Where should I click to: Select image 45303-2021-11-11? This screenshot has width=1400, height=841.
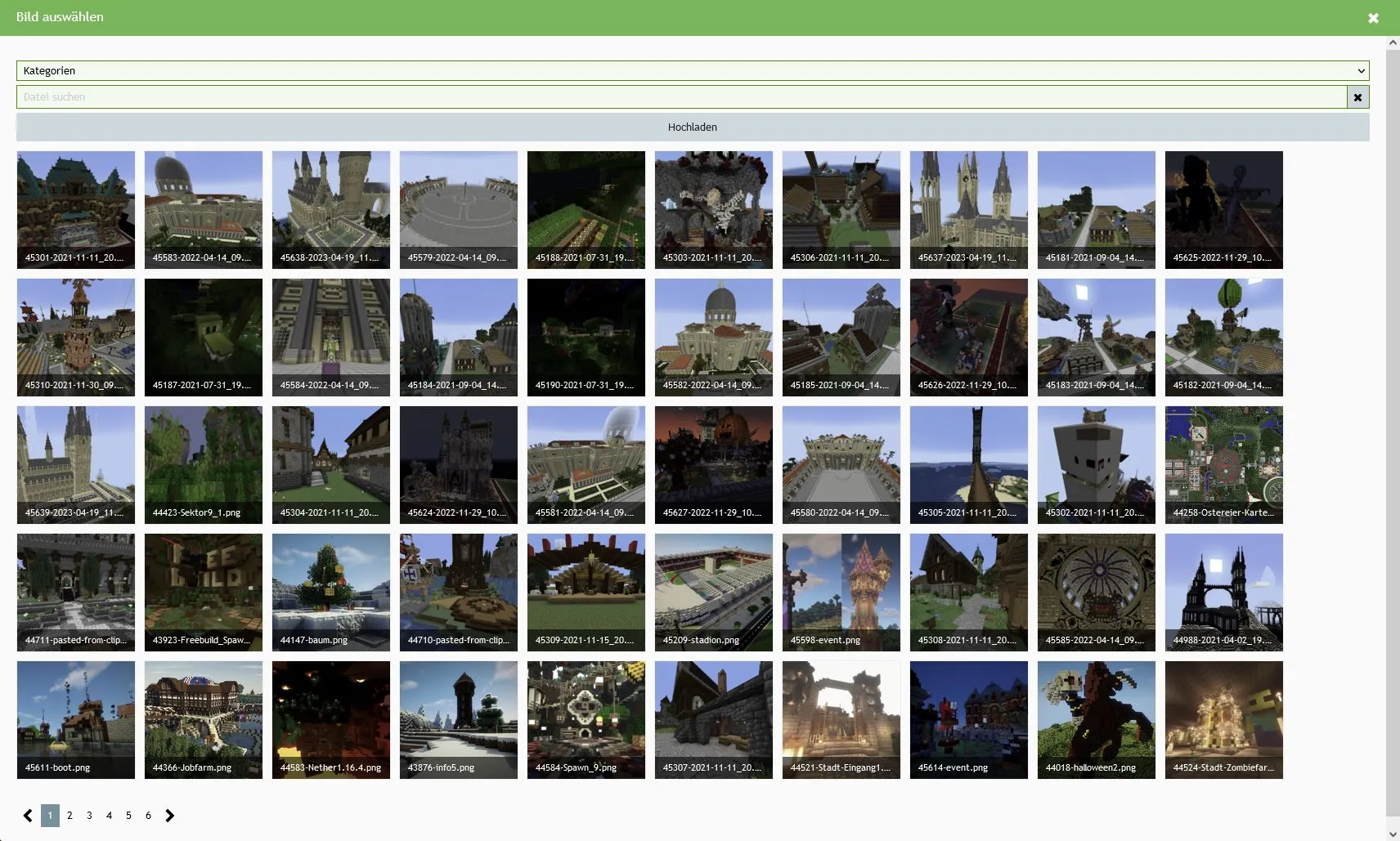click(714, 210)
